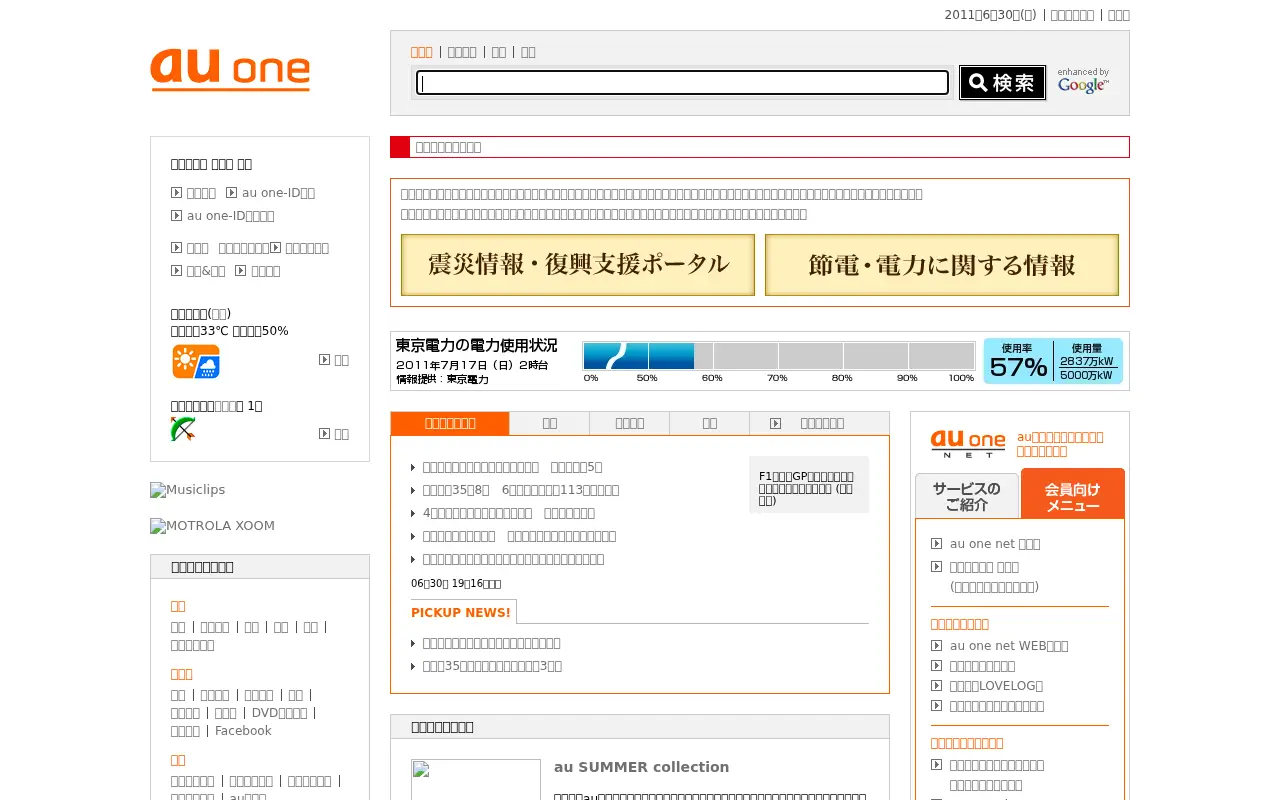This screenshot has height=800, width=1280.
Task: Open the au SUMMER collection link
Action: pyautogui.click(x=642, y=767)
